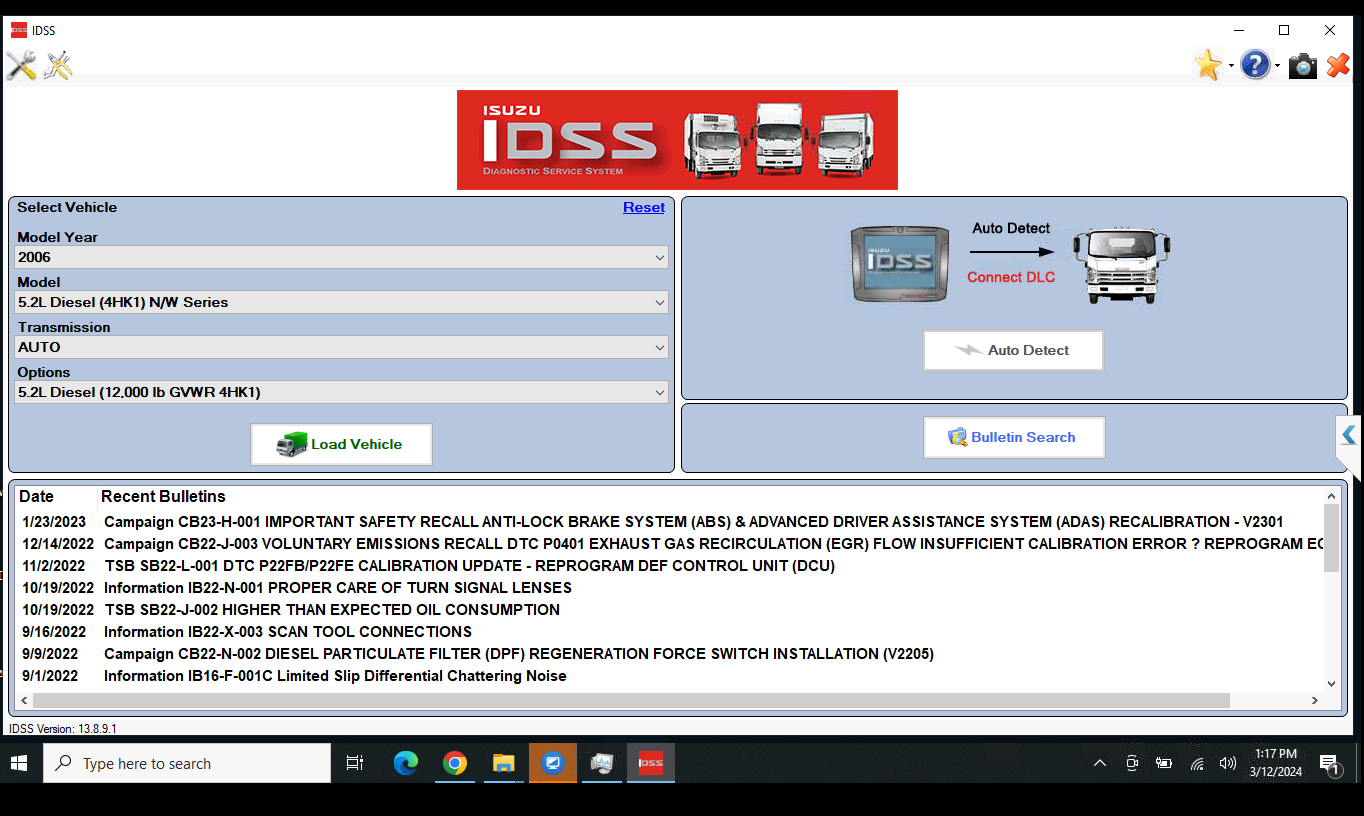
Task: Exit IDSS using the red X icon
Action: coord(1338,65)
